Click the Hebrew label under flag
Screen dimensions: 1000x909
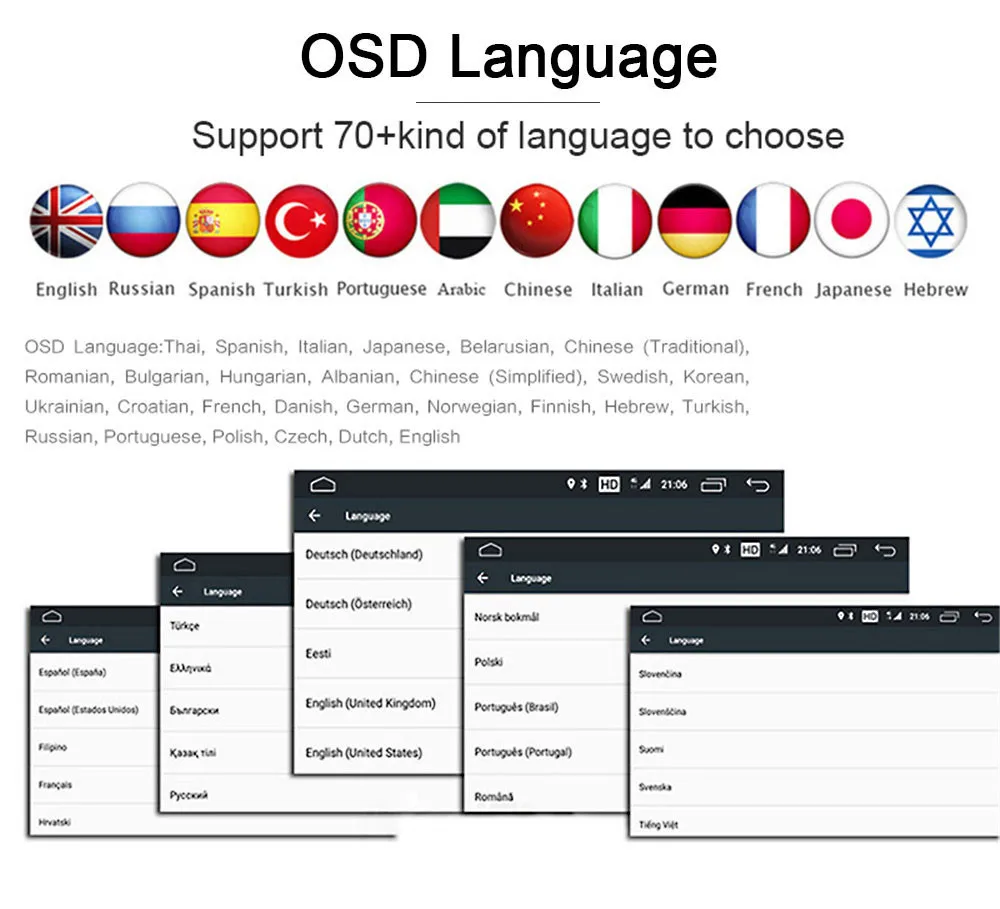936,290
